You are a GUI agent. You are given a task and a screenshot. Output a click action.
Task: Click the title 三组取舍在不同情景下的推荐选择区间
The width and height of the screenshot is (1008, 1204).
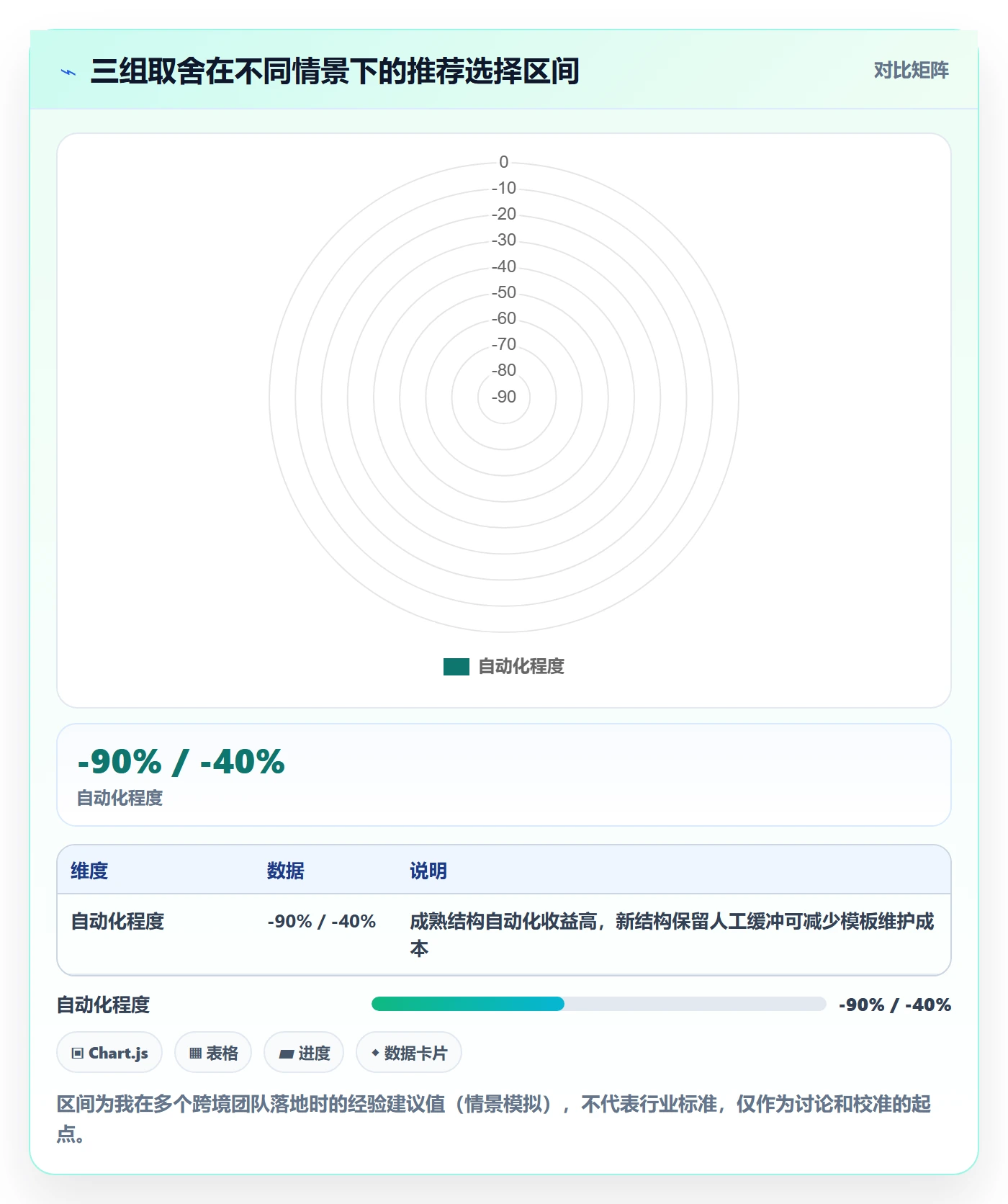tap(335, 71)
